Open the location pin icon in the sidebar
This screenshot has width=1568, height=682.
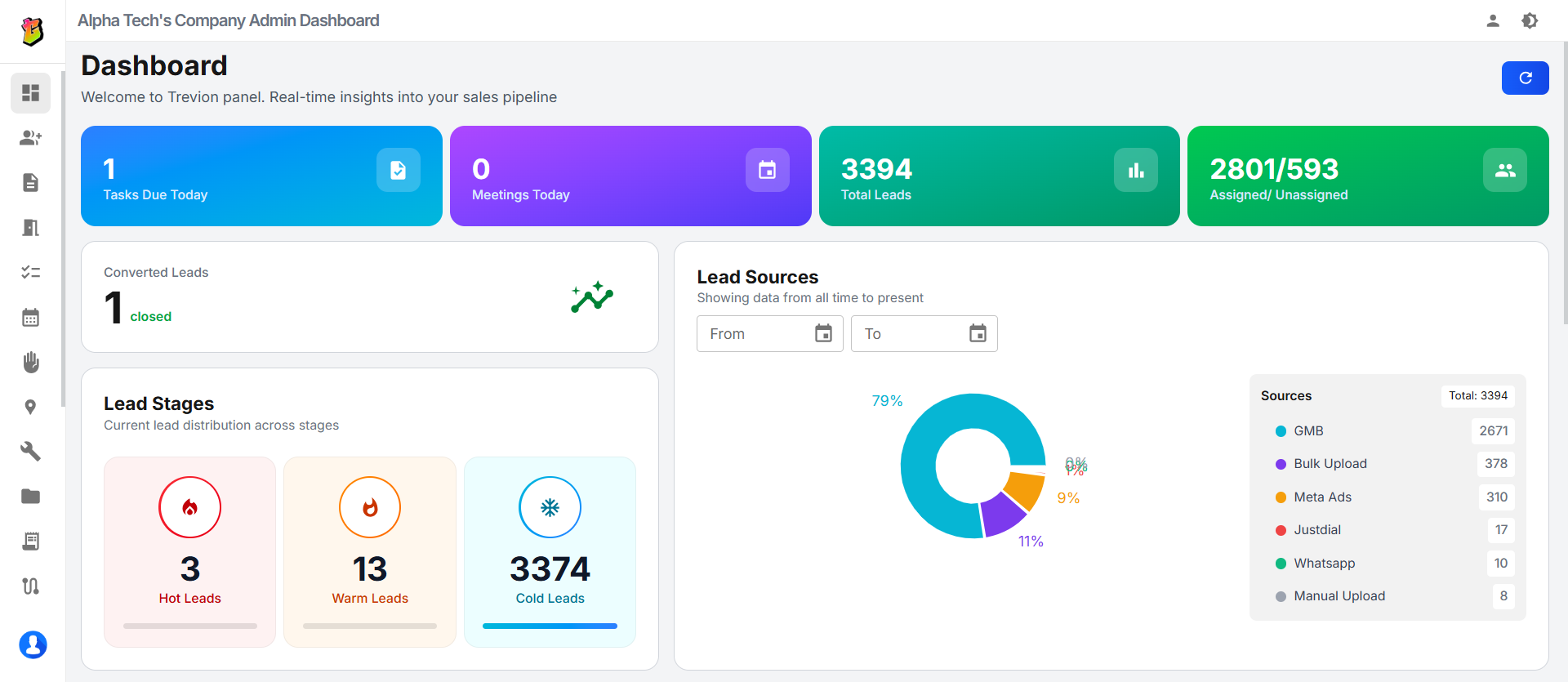pyautogui.click(x=31, y=407)
